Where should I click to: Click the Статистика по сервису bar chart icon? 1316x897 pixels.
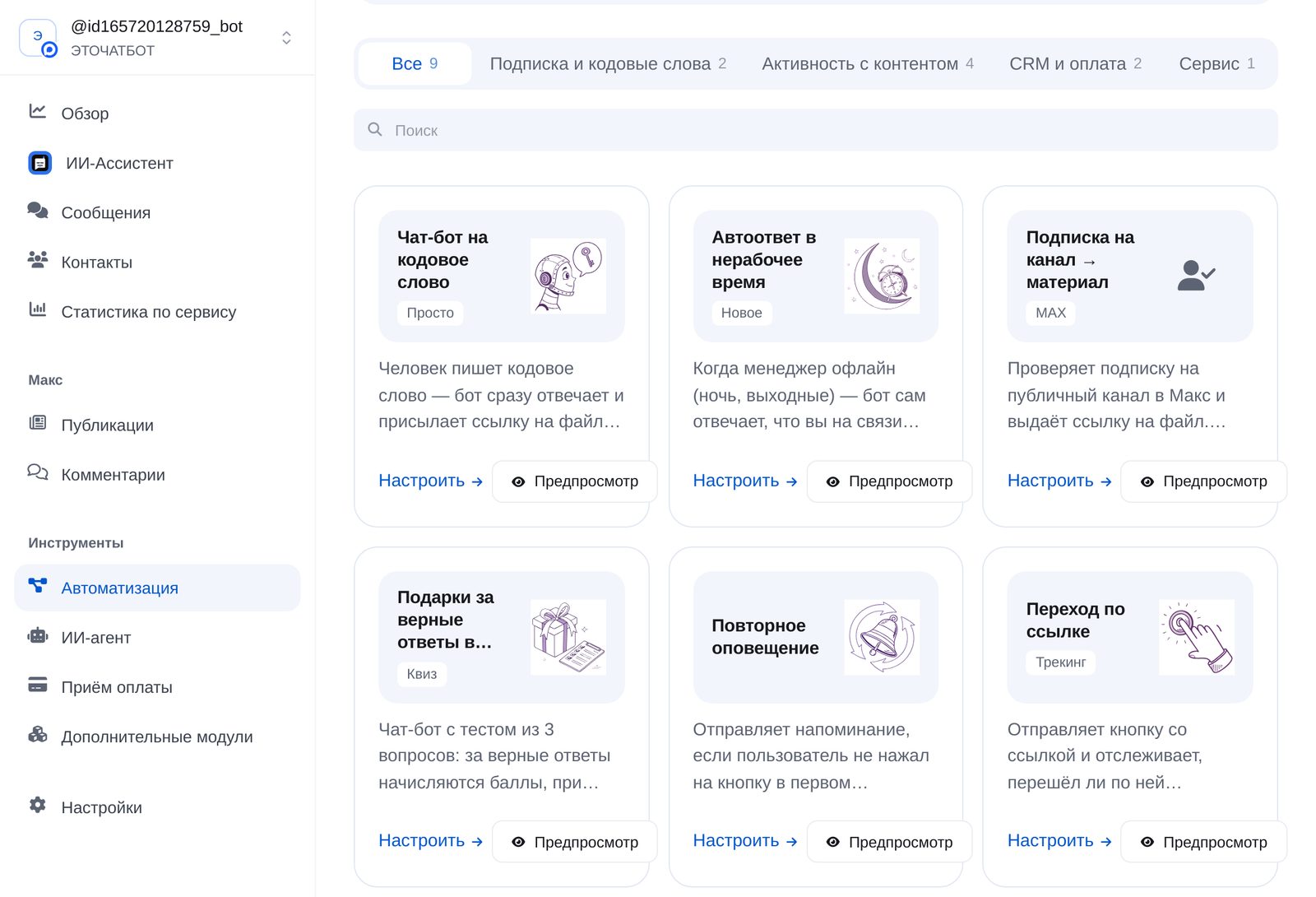[38, 309]
